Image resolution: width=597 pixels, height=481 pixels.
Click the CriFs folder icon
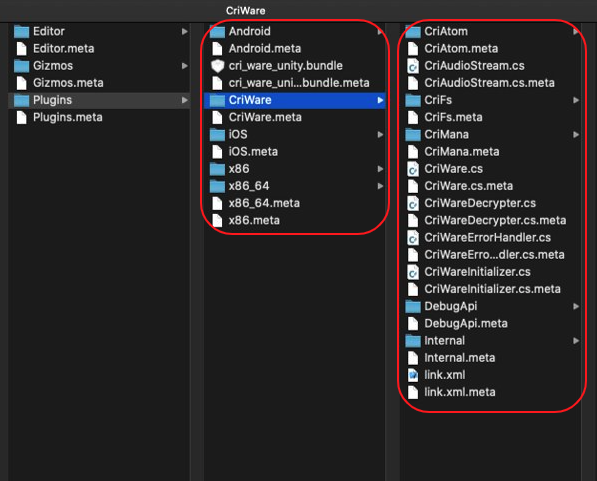(413, 100)
